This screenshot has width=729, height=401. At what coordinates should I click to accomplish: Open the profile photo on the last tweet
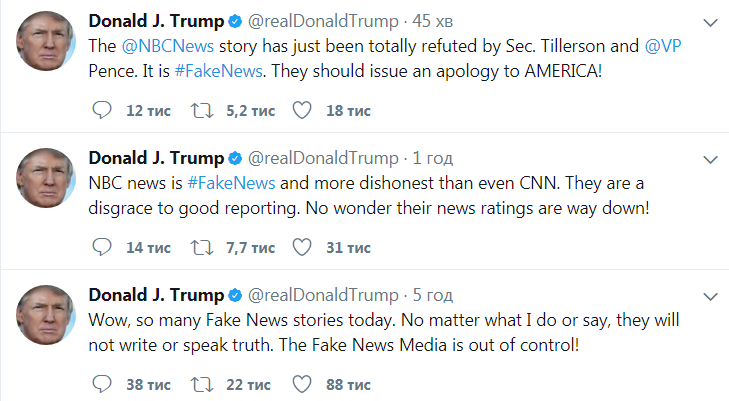47,318
